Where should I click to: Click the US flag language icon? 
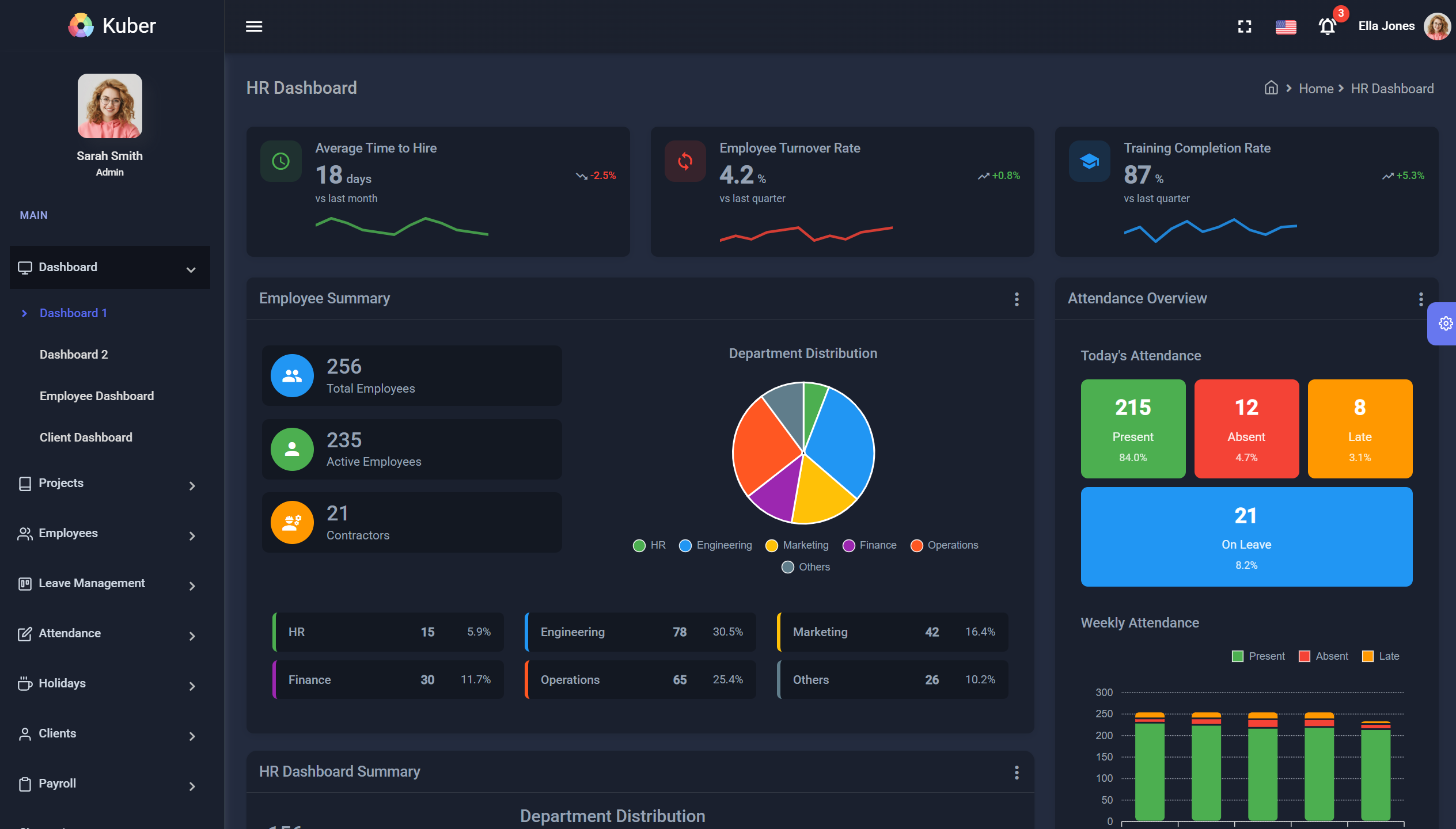[x=1286, y=27]
